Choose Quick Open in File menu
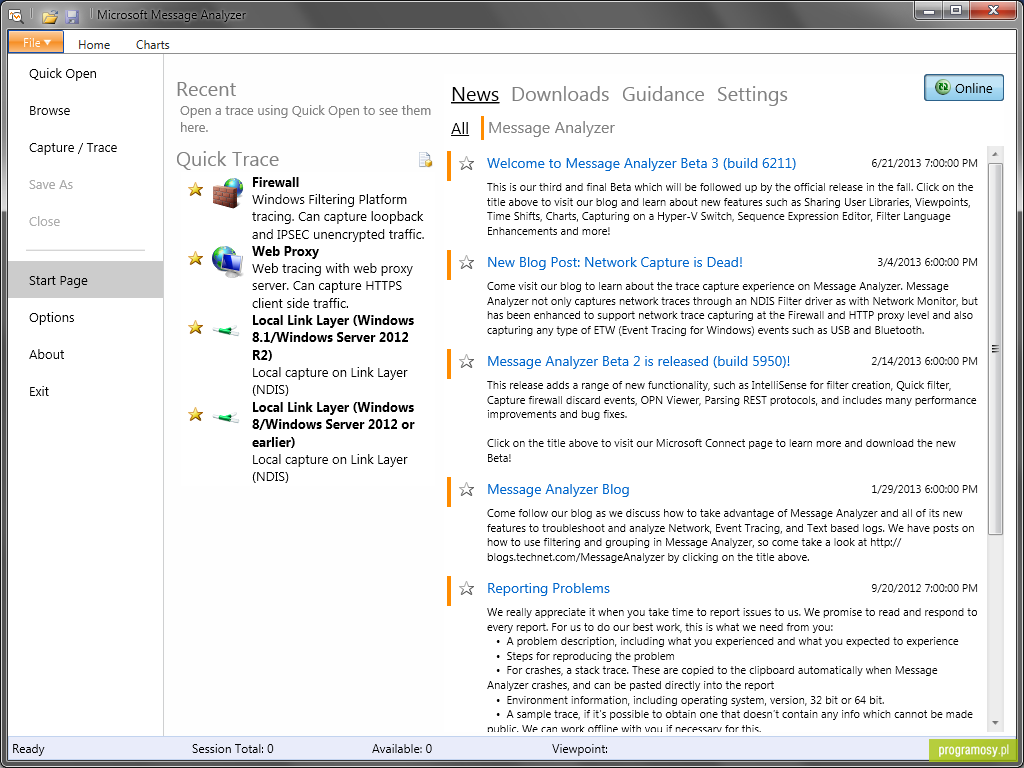 pyautogui.click(x=86, y=74)
